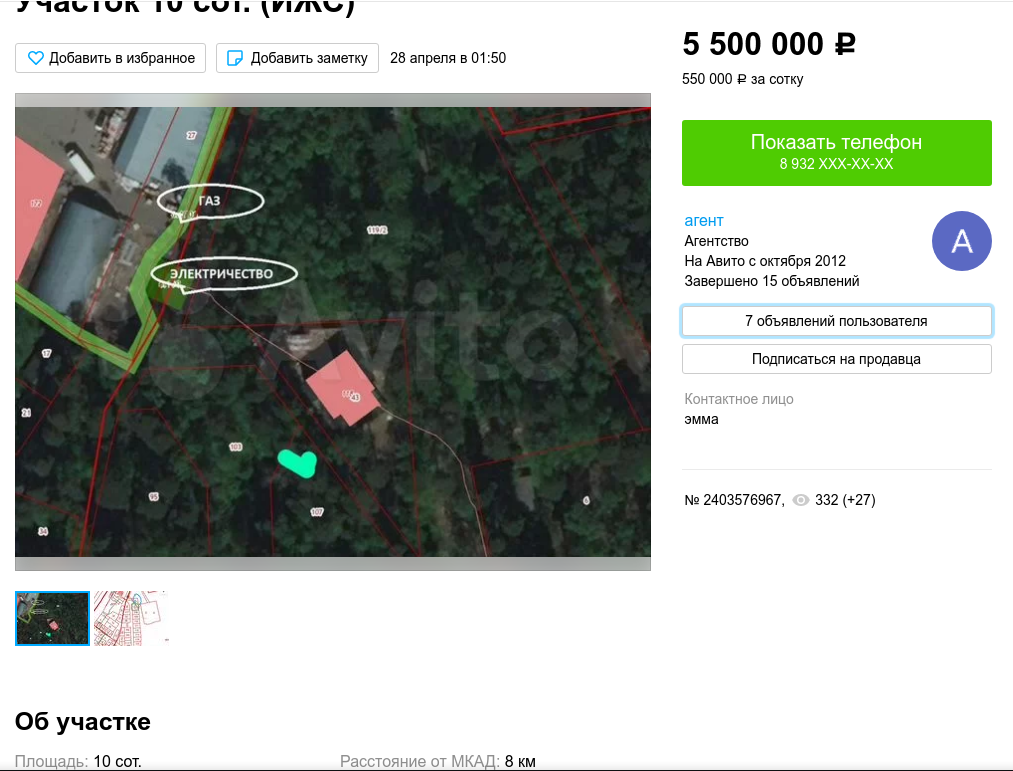1013x771 pixels.
Task: Click the 5 500 000 ₽ price
Action: pyautogui.click(x=769, y=45)
